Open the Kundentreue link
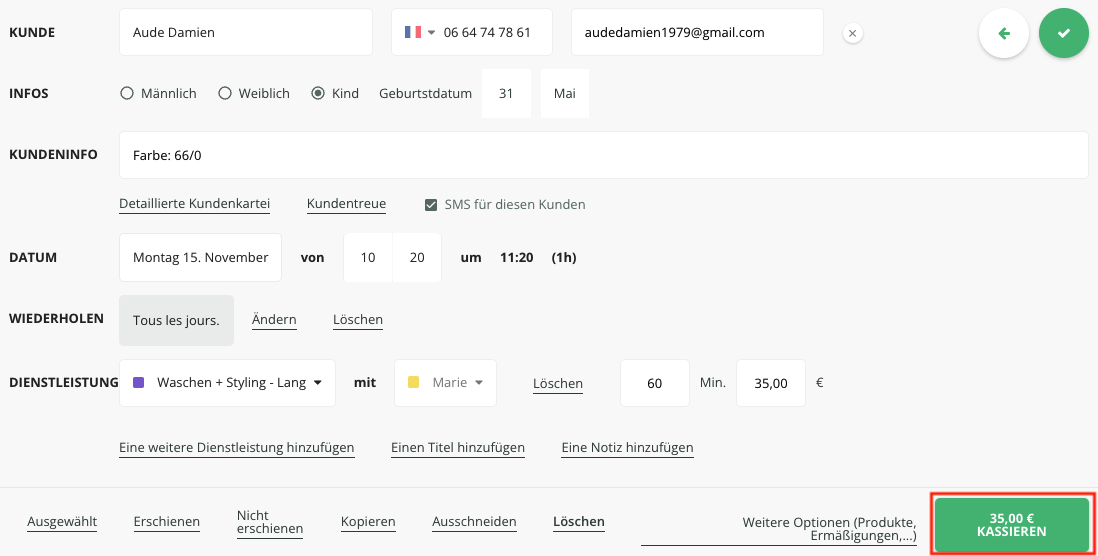 346,204
